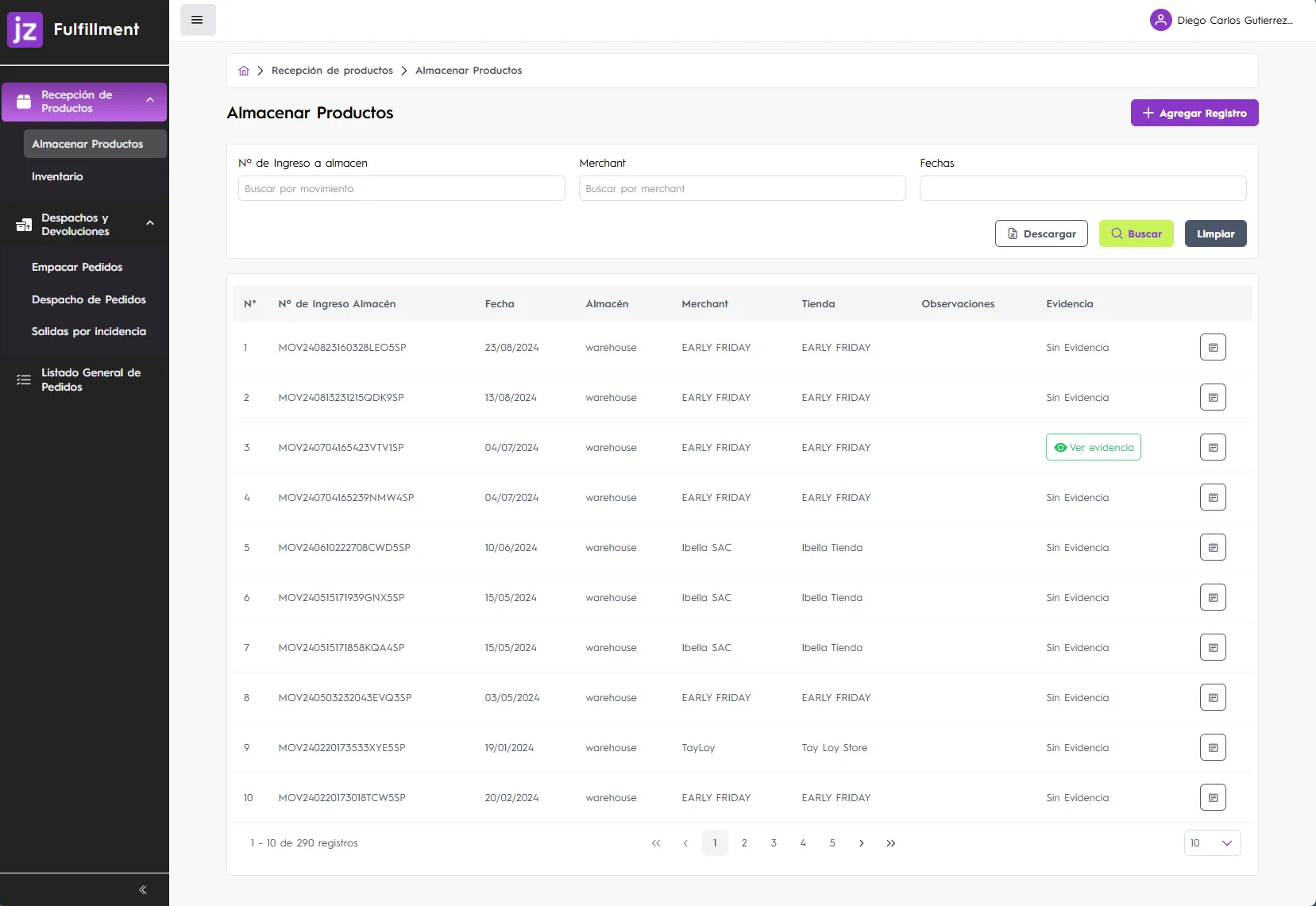Click the Fechas date input
This screenshot has width=1316, height=906.
tap(1083, 188)
